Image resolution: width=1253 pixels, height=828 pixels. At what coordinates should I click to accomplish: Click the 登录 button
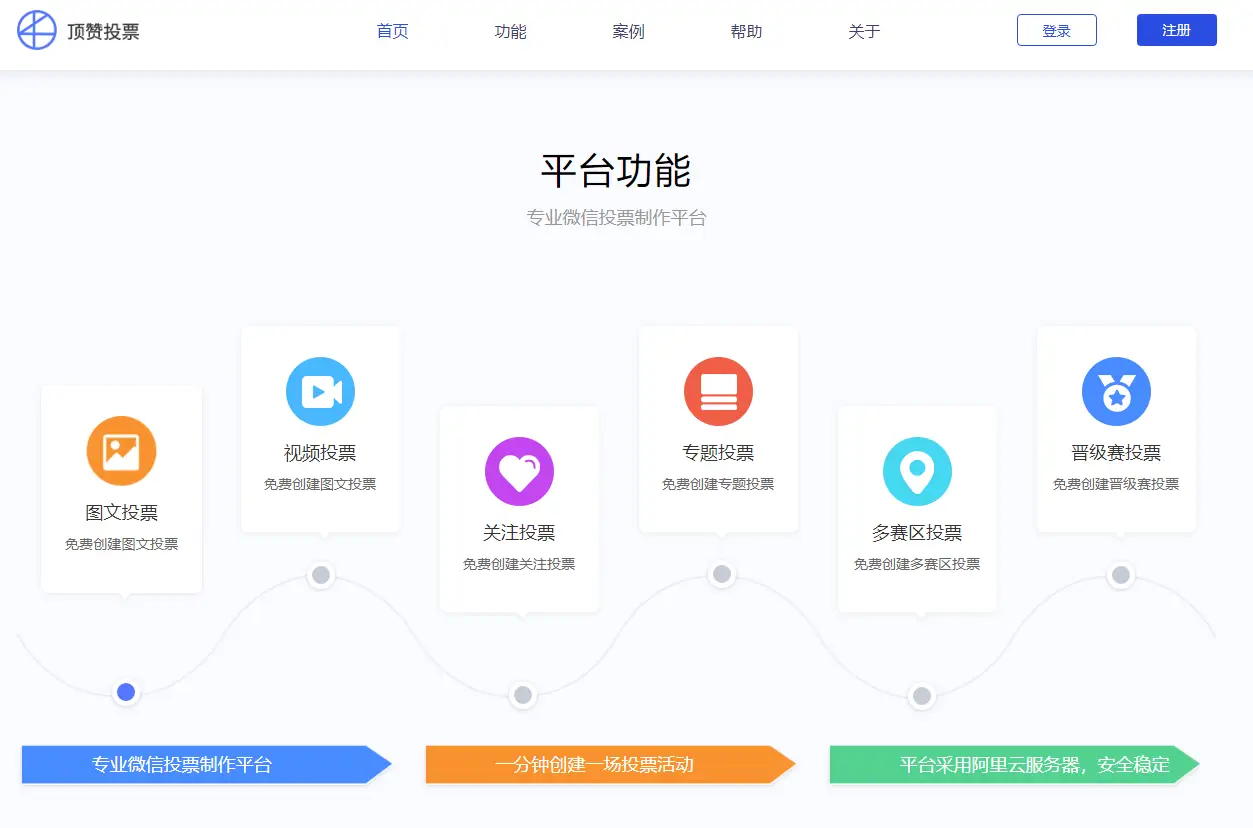tap(1057, 30)
